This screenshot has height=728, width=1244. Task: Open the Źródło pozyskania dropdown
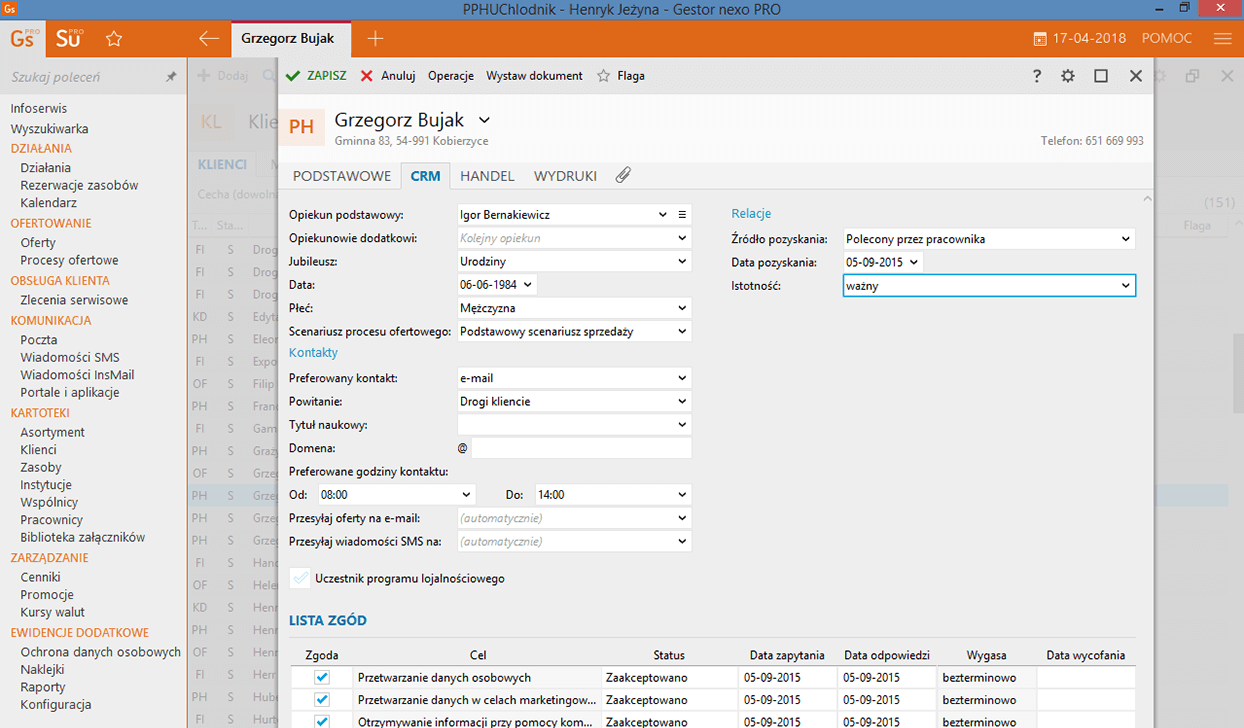(1126, 239)
